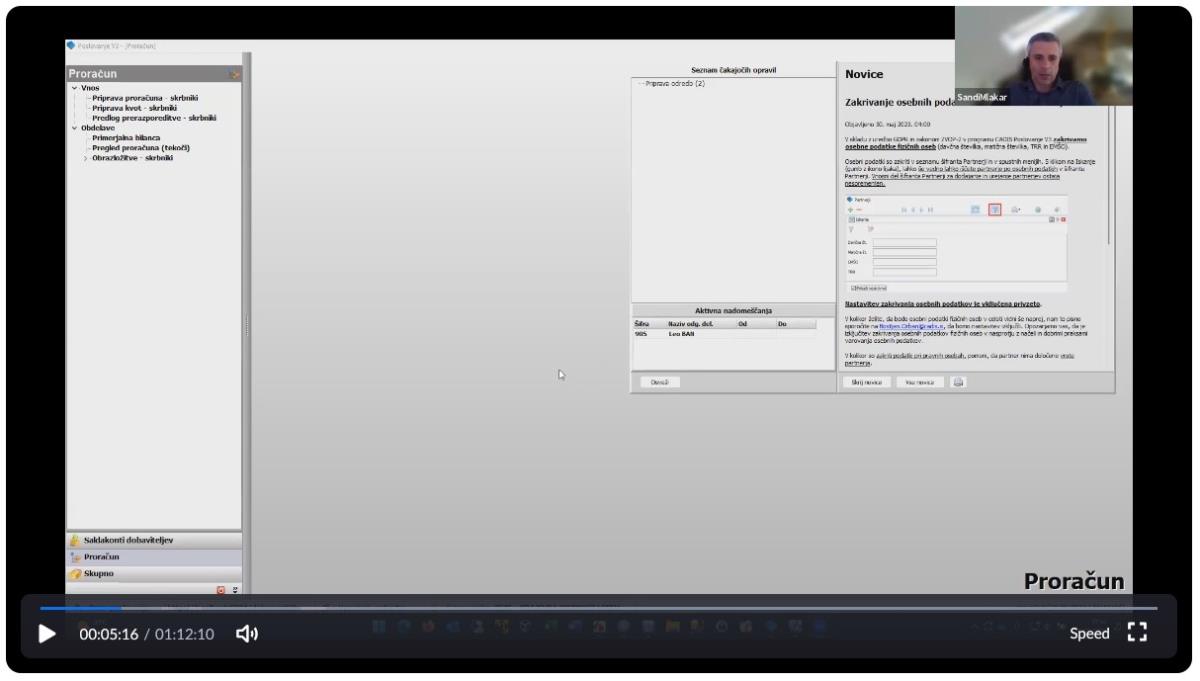Enter fullscreen mode
This screenshot has width=1200, height=681.
point(1136,633)
